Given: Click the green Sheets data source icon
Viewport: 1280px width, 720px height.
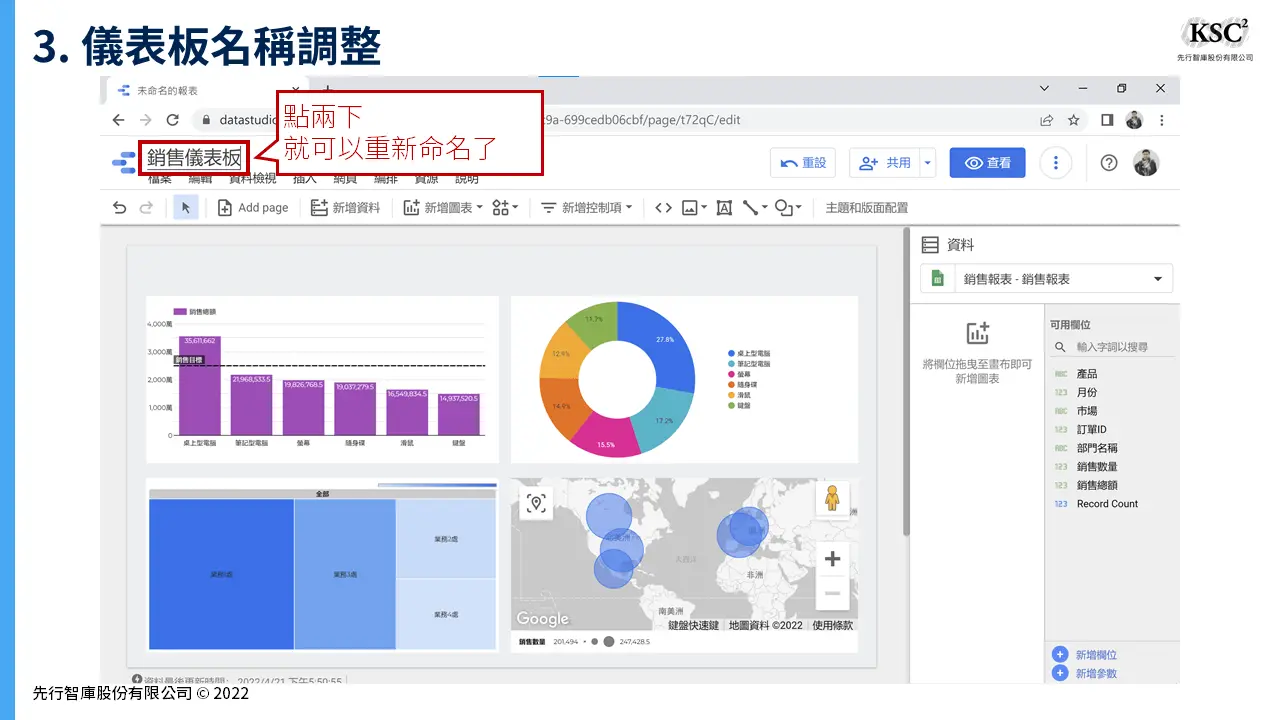Looking at the screenshot, I should point(938,279).
